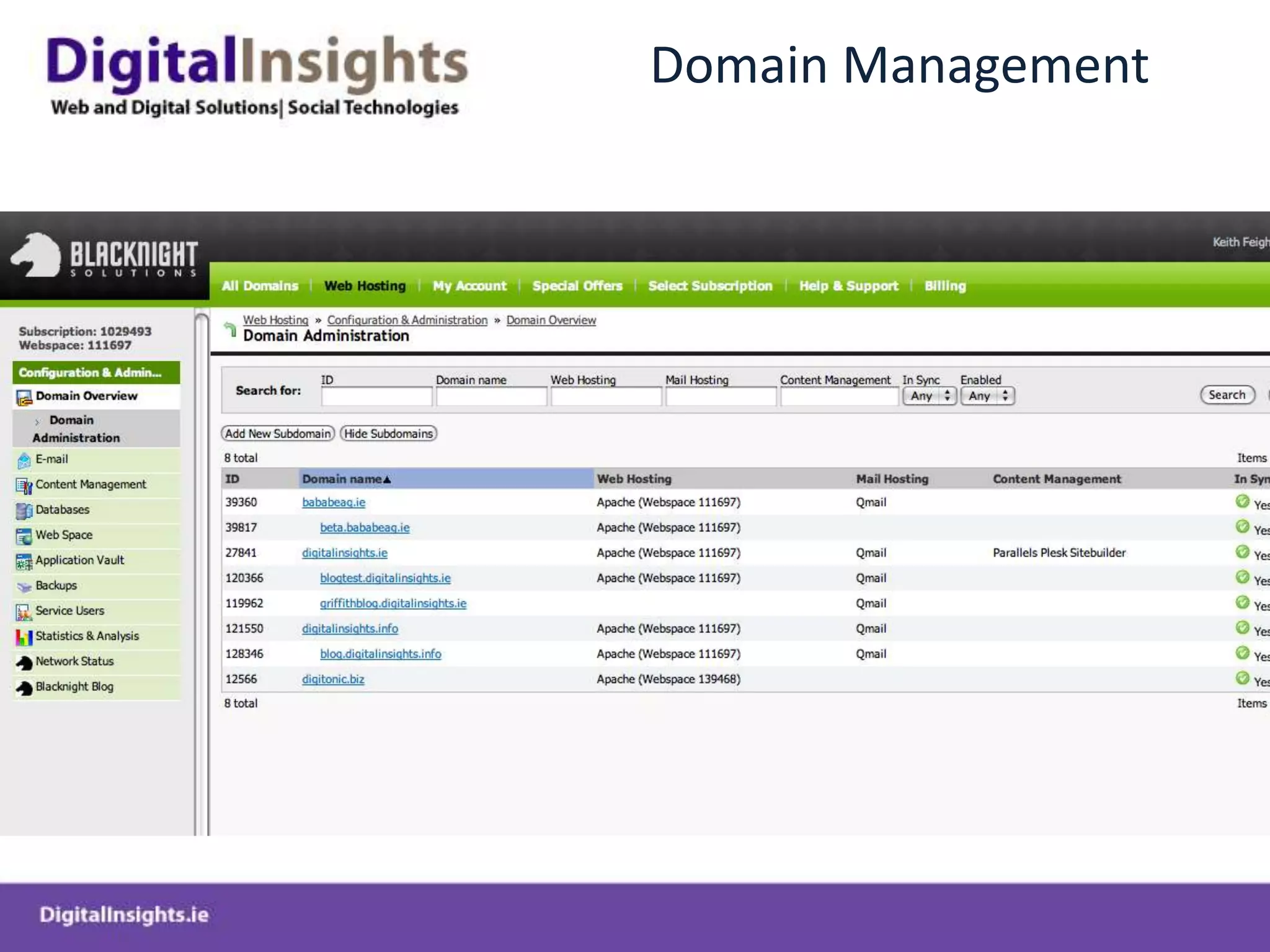1270x952 pixels.
Task: Click green back arrow beside Domain Administration
Action: tap(230, 329)
